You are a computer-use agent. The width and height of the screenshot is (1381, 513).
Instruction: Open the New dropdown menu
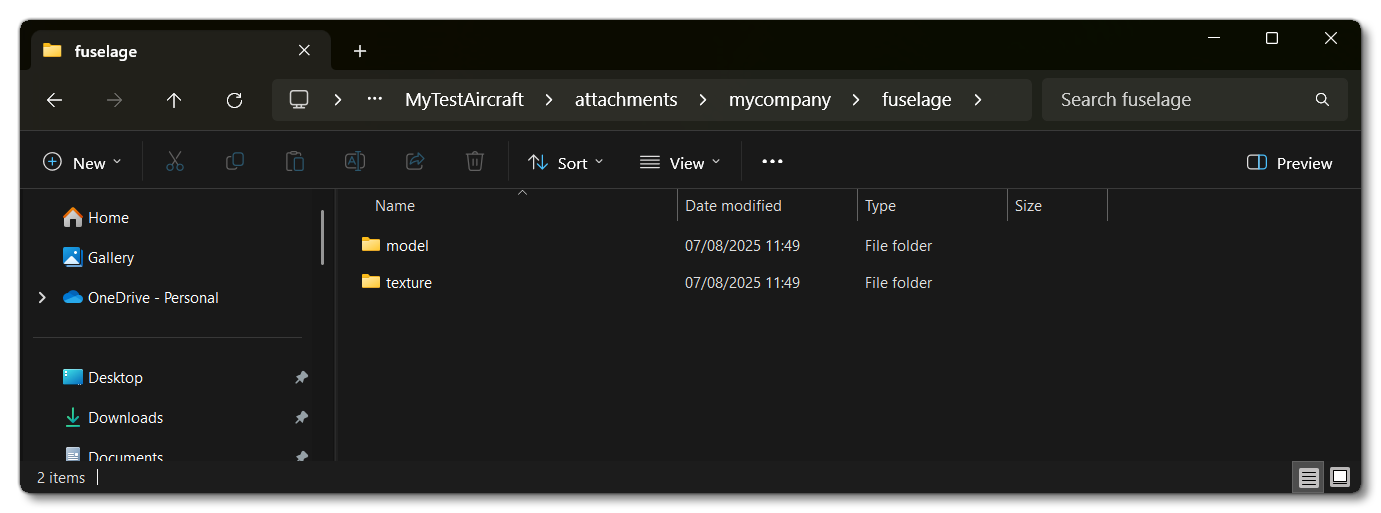tap(82, 163)
